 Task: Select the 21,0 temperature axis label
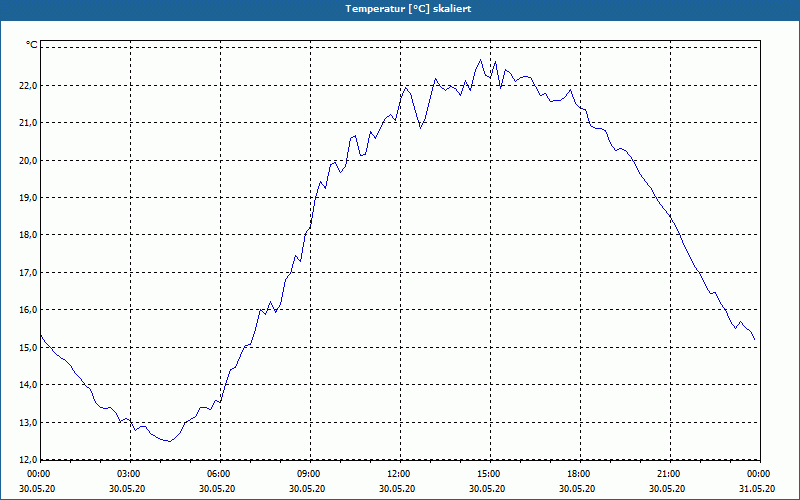pyautogui.click(x=29, y=123)
